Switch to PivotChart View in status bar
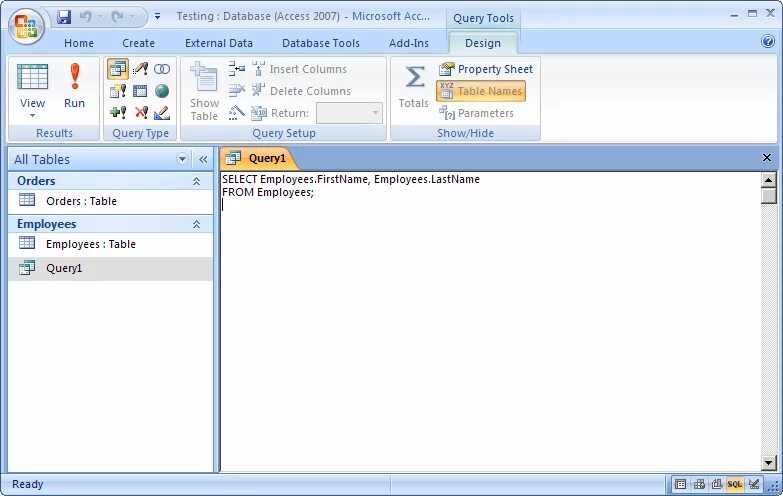 click(x=717, y=484)
